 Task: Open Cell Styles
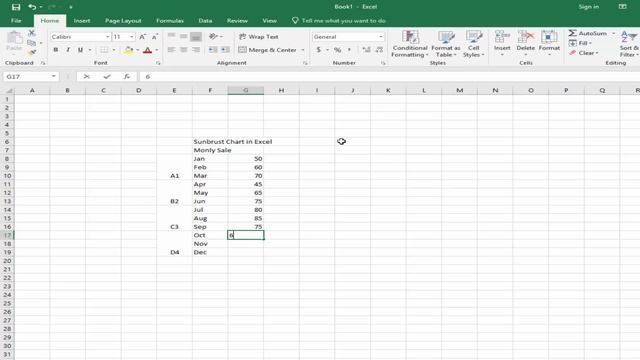click(473, 44)
